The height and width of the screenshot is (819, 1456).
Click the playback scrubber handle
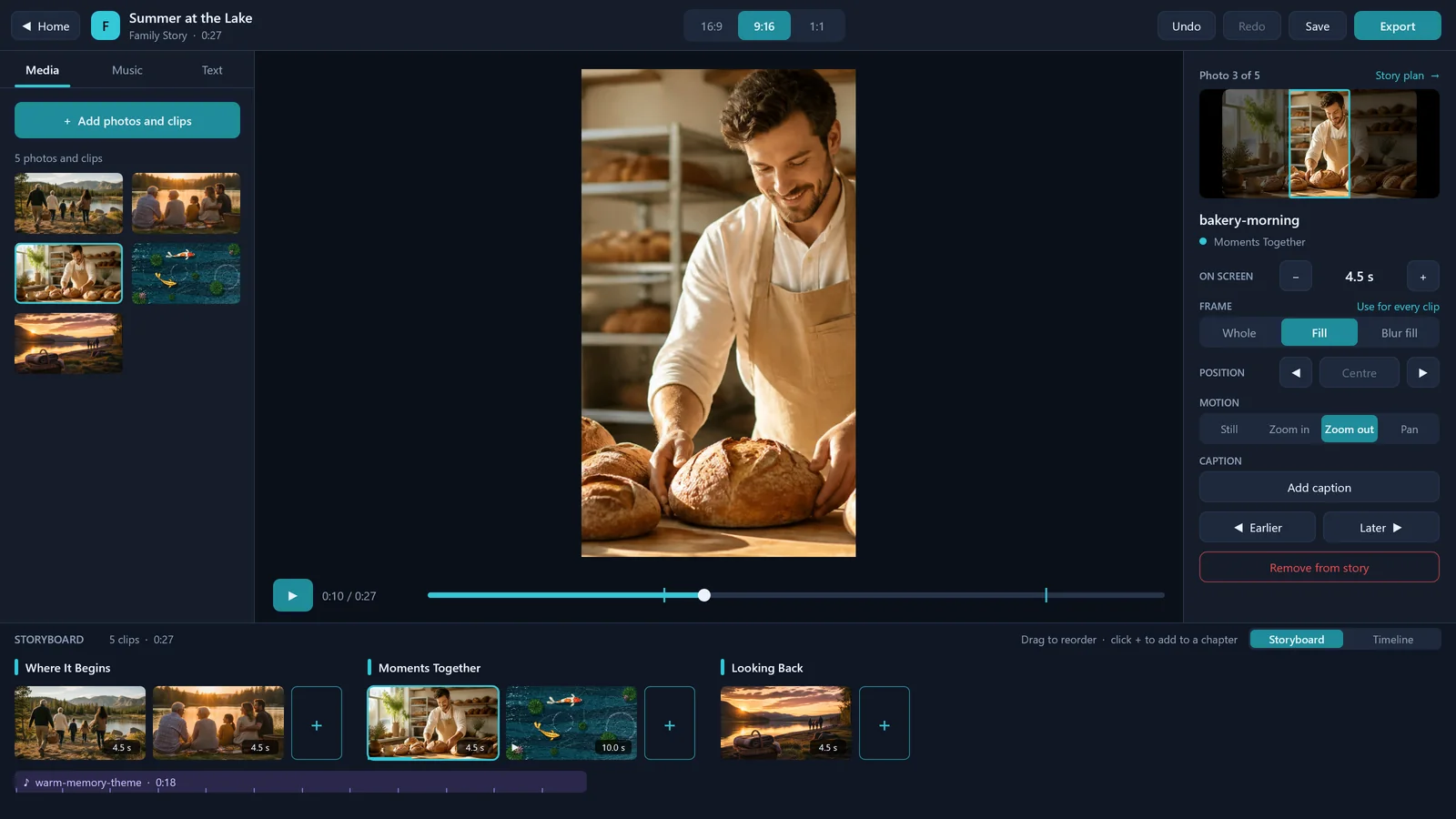[x=704, y=595]
